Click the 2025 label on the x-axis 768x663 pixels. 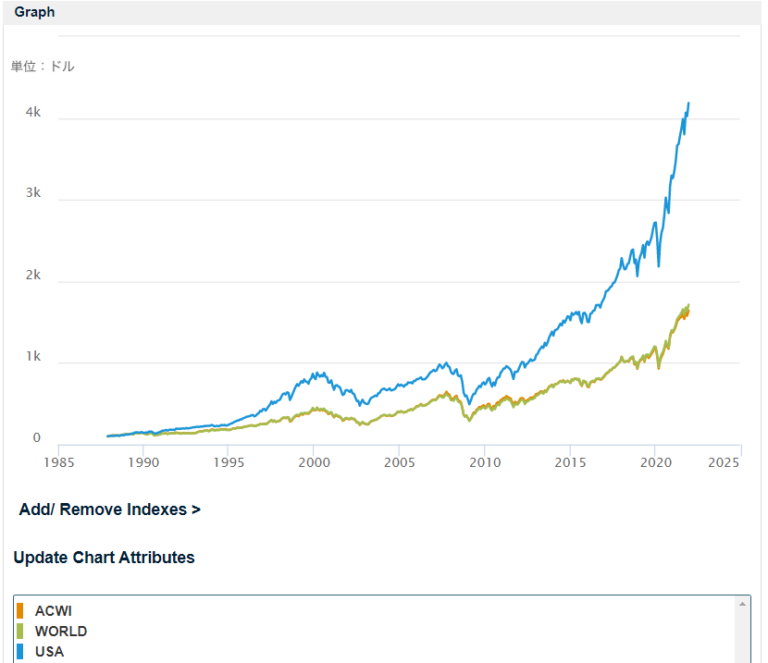tap(725, 463)
